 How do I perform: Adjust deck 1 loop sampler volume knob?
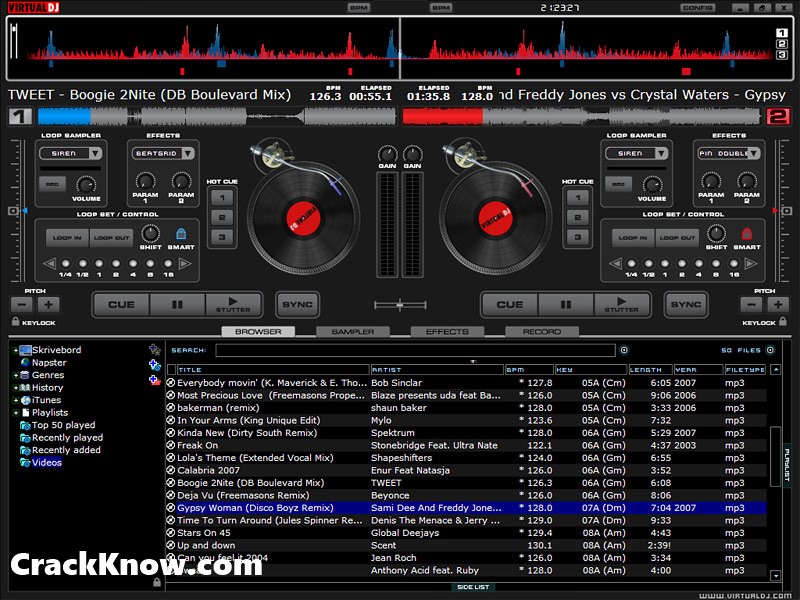86,184
